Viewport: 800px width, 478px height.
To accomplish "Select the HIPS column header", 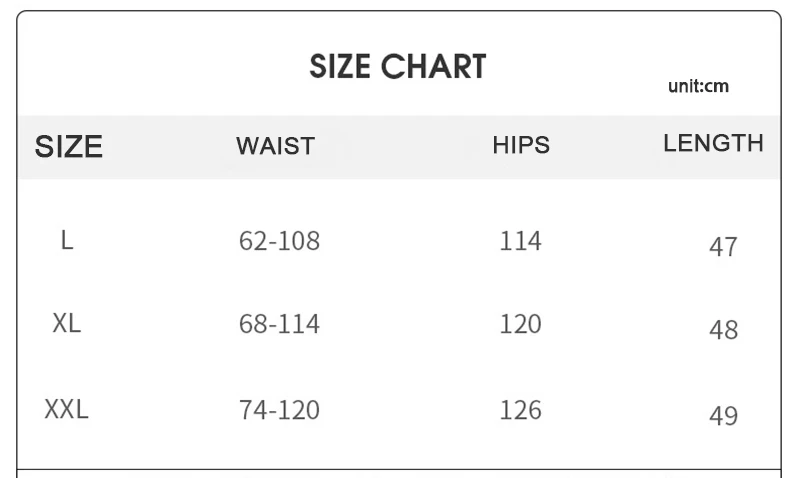I will pos(521,145).
